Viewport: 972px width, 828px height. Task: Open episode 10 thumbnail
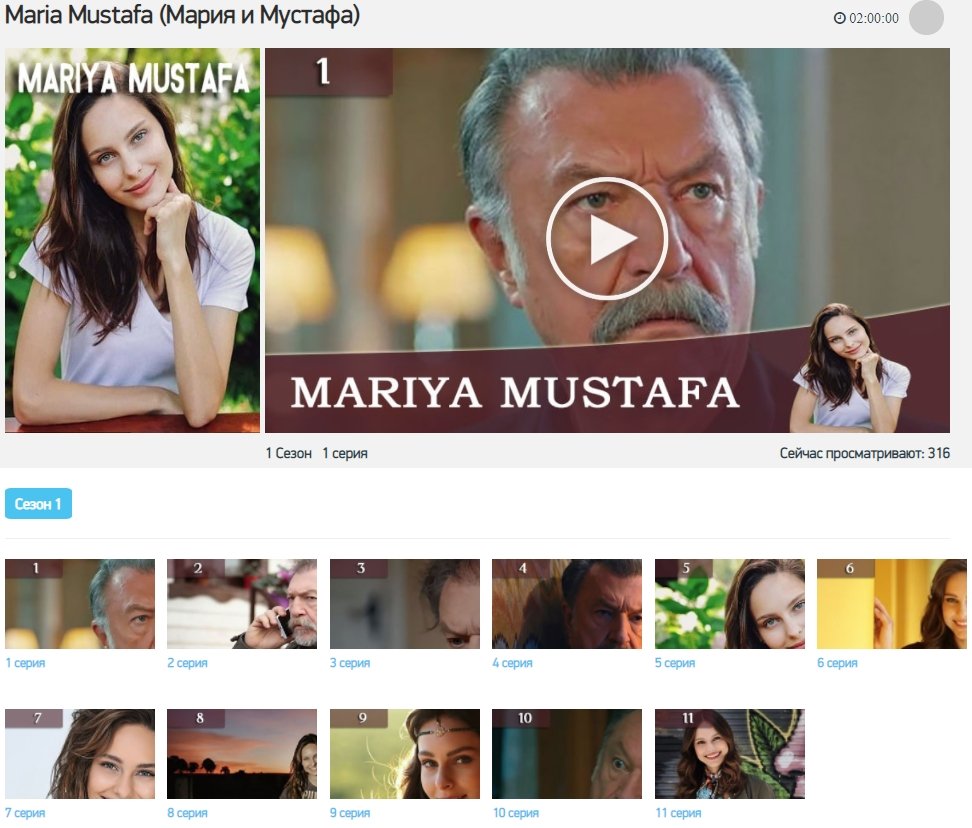pyautogui.click(x=567, y=754)
